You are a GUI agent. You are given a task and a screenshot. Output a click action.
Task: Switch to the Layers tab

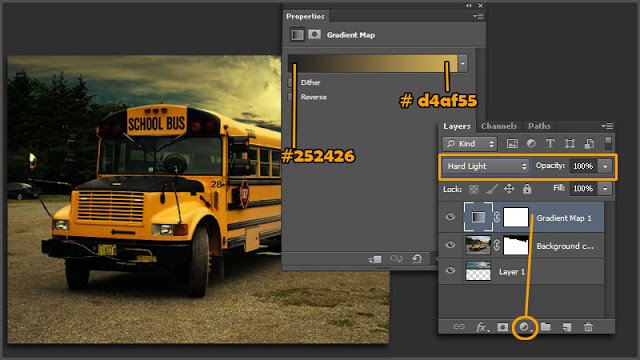457,126
